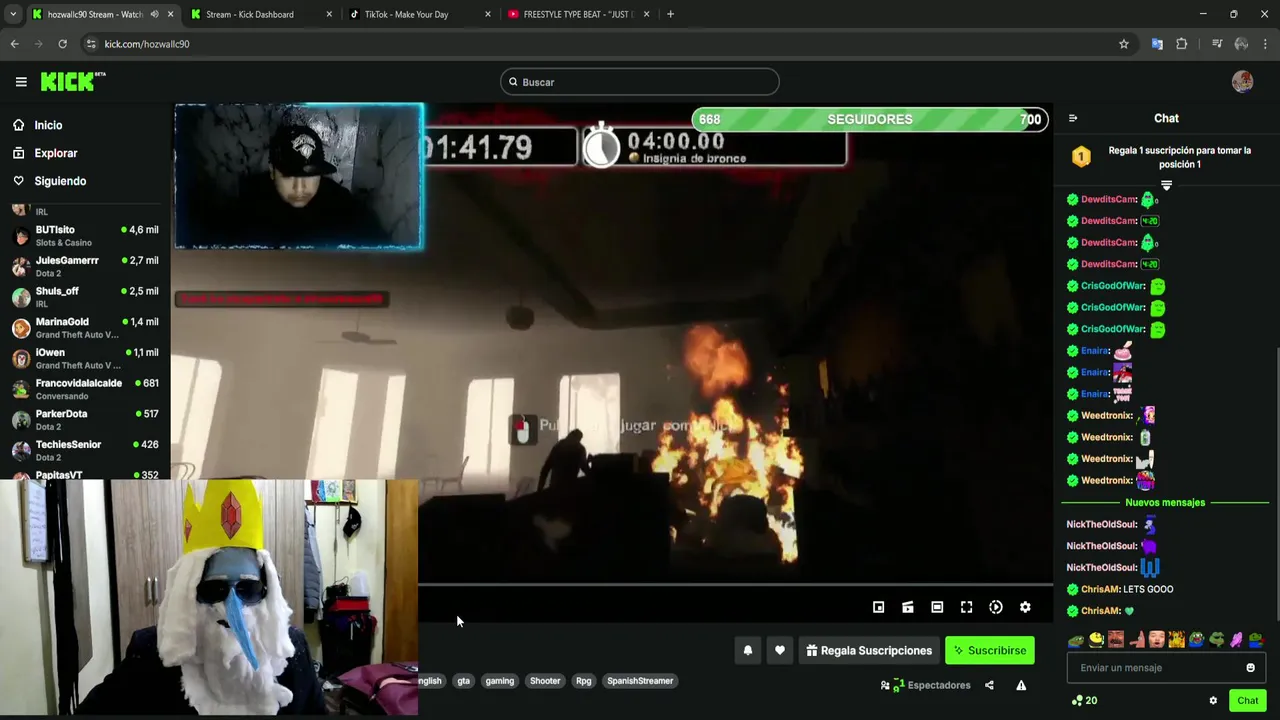The width and height of the screenshot is (1280, 720).
Task: Click the 668 SEGUIDORES goal progress bar
Action: [x=870, y=119]
